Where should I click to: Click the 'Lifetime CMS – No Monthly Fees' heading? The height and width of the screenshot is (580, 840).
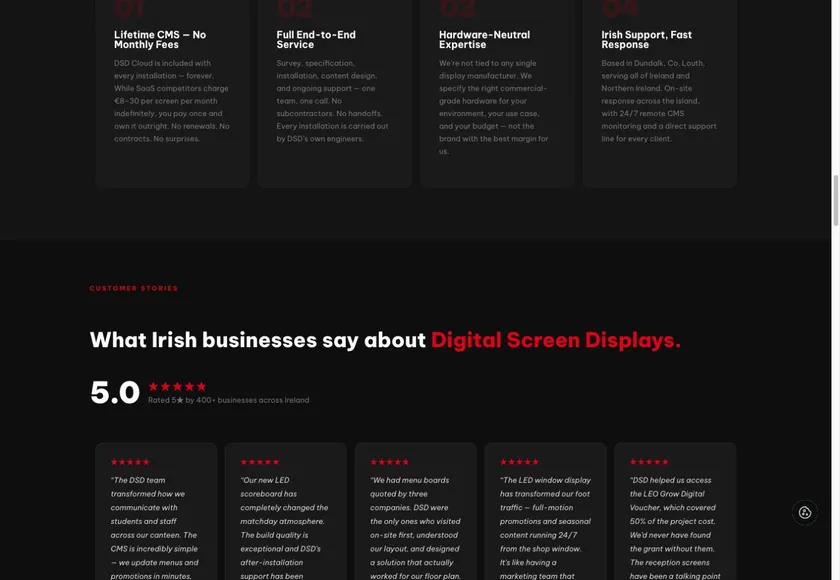(160, 40)
